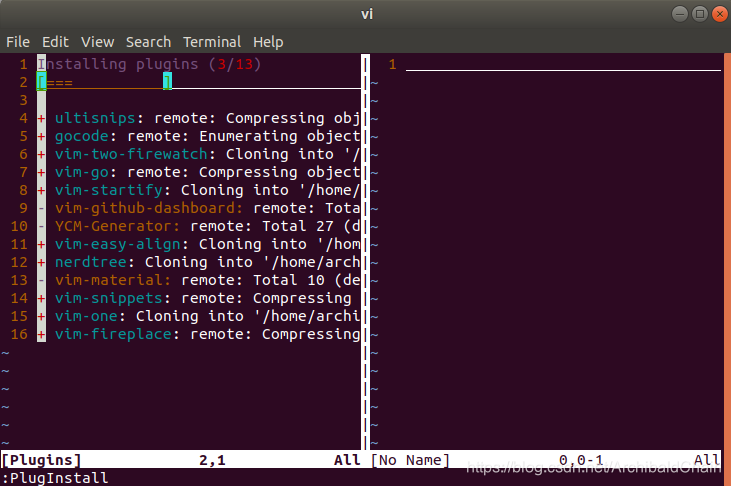Click the plus sign beside ultisnips

point(41,118)
